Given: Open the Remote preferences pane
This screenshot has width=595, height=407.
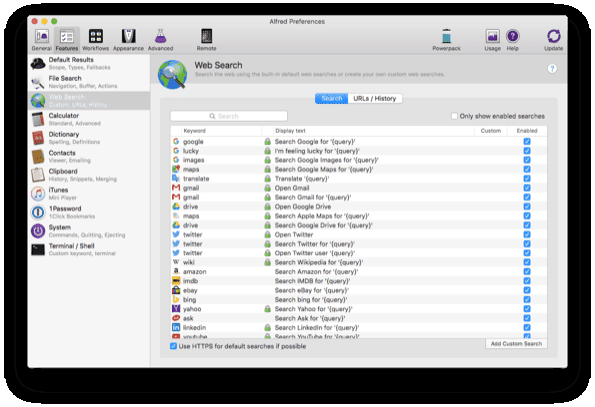Looking at the screenshot, I should coord(206,40).
